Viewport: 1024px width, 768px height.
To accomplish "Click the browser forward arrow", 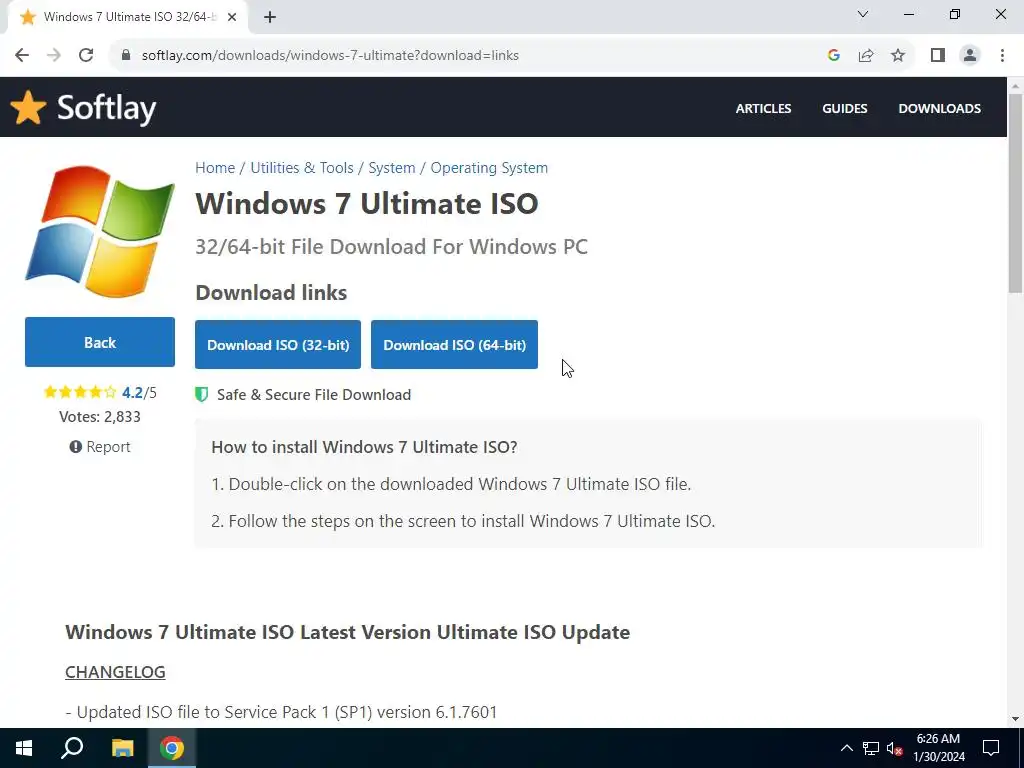I will (x=54, y=56).
